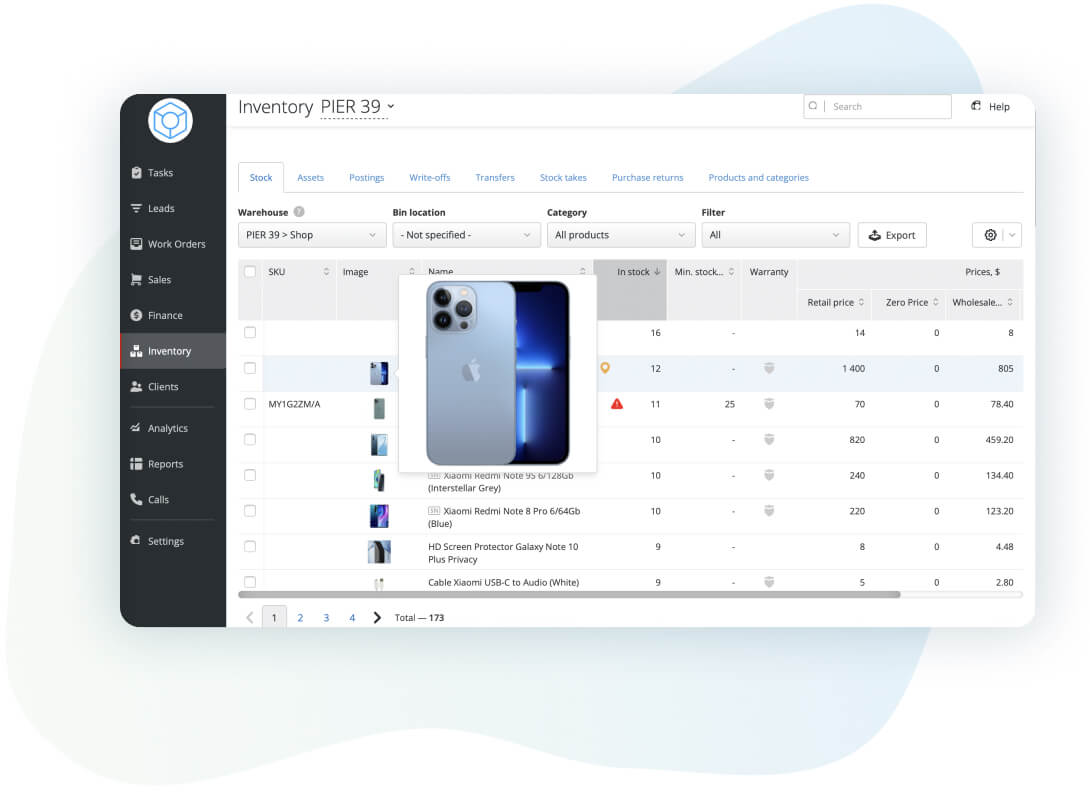Image resolution: width=1090 pixels, height=800 pixels.
Task: Open Help in the top right corner
Action: [990, 106]
